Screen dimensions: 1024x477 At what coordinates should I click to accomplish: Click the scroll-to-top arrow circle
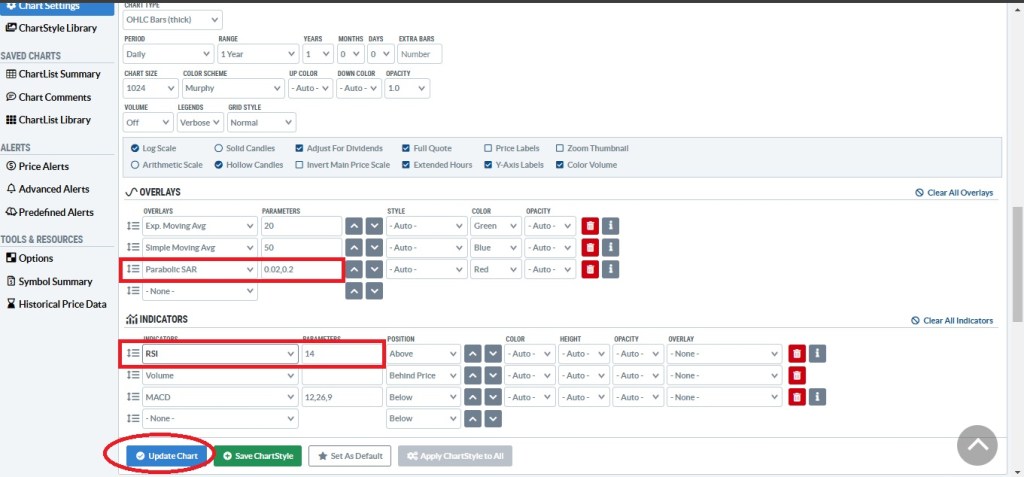977,445
